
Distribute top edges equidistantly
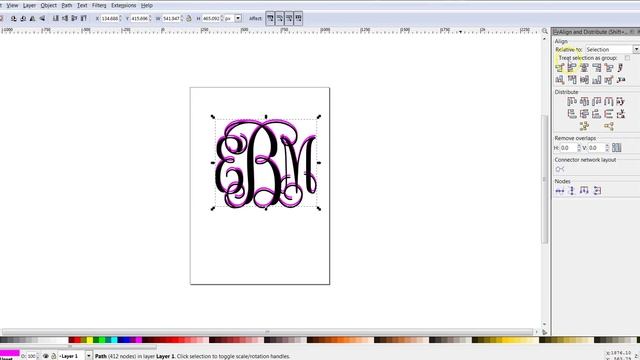tap(572, 114)
